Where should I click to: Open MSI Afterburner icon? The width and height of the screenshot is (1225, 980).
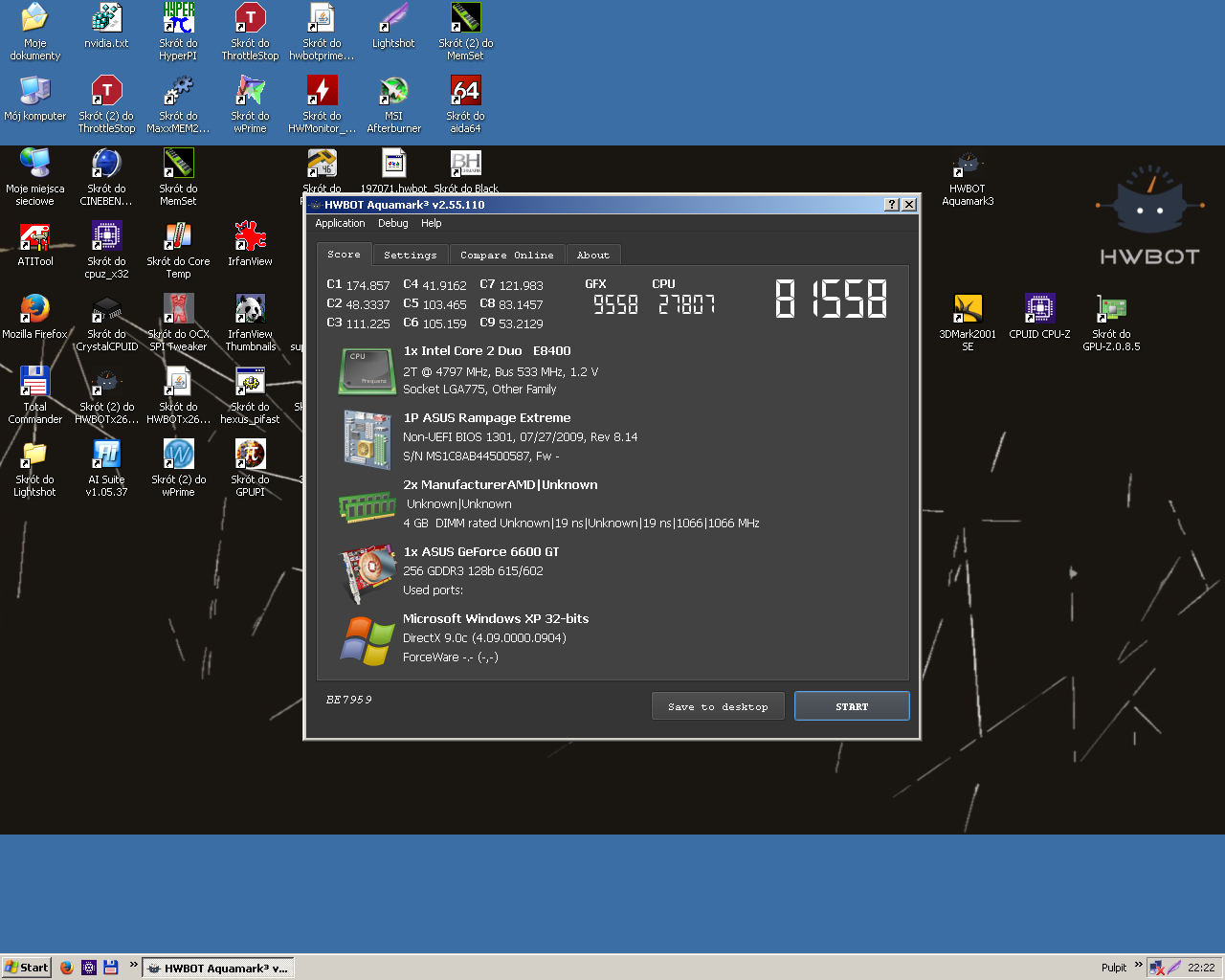point(393,104)
